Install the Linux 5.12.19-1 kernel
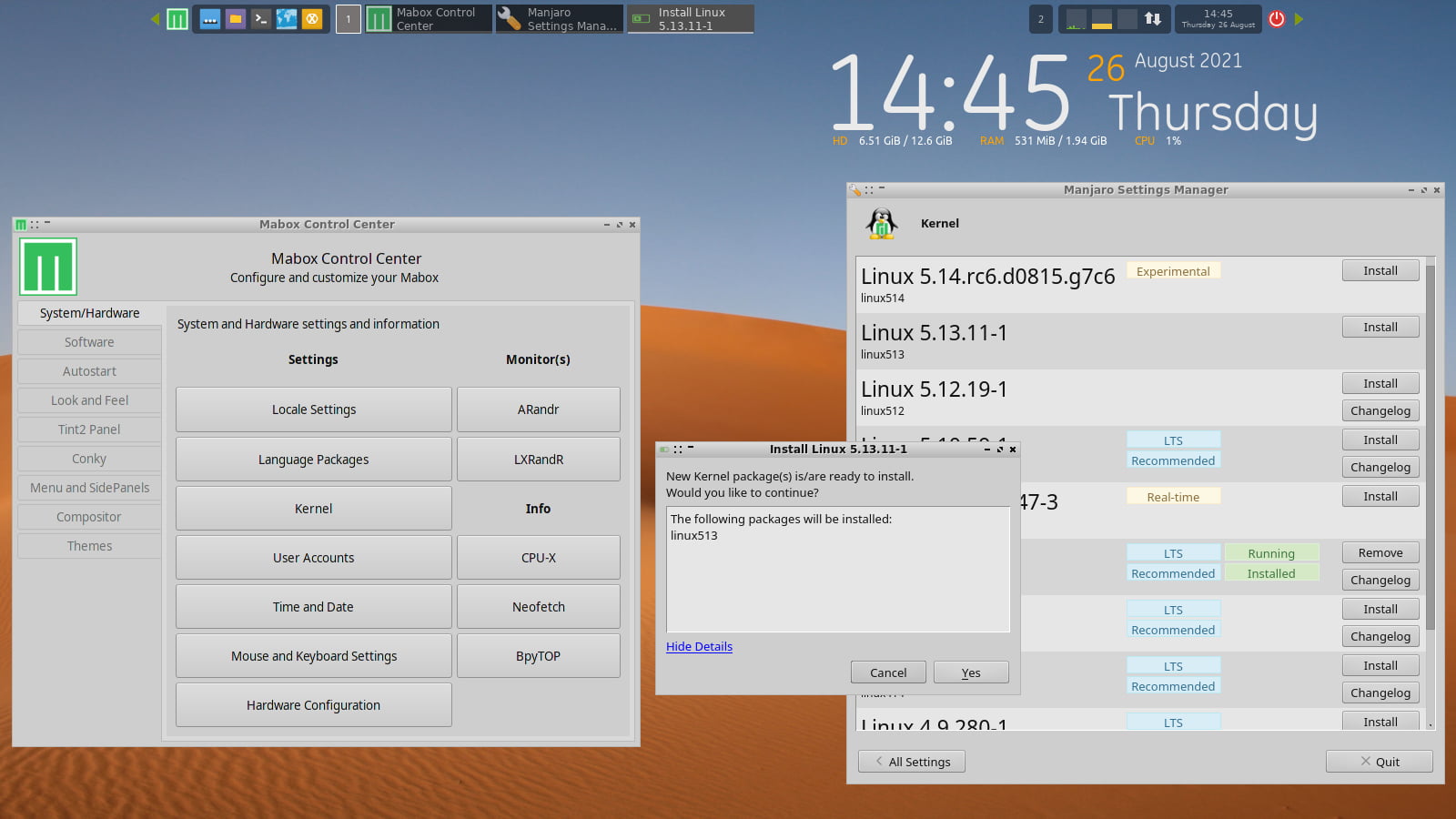 pos(1380,384)
